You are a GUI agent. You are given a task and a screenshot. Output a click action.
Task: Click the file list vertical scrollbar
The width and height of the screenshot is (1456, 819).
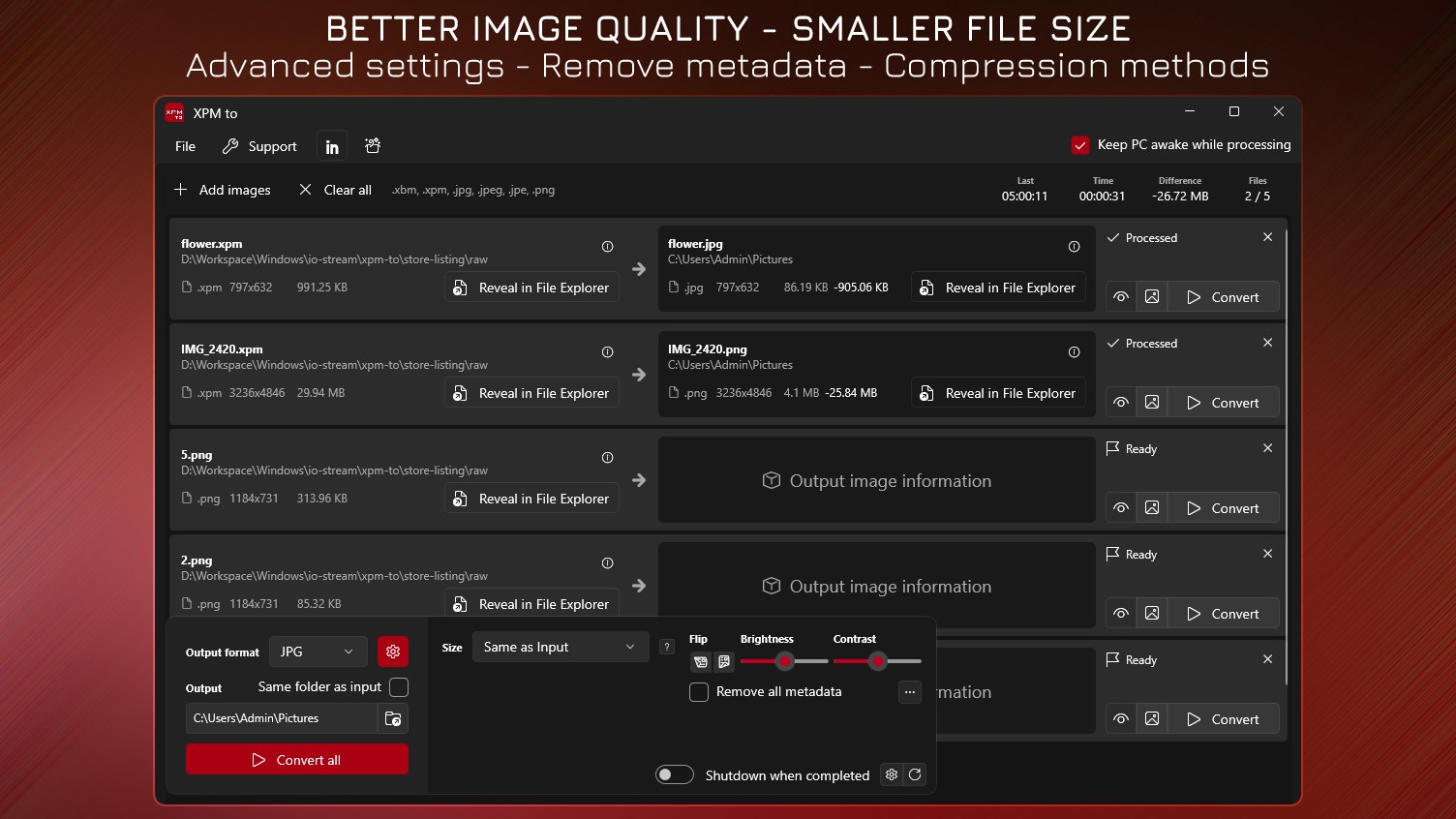pos(1286,457)
